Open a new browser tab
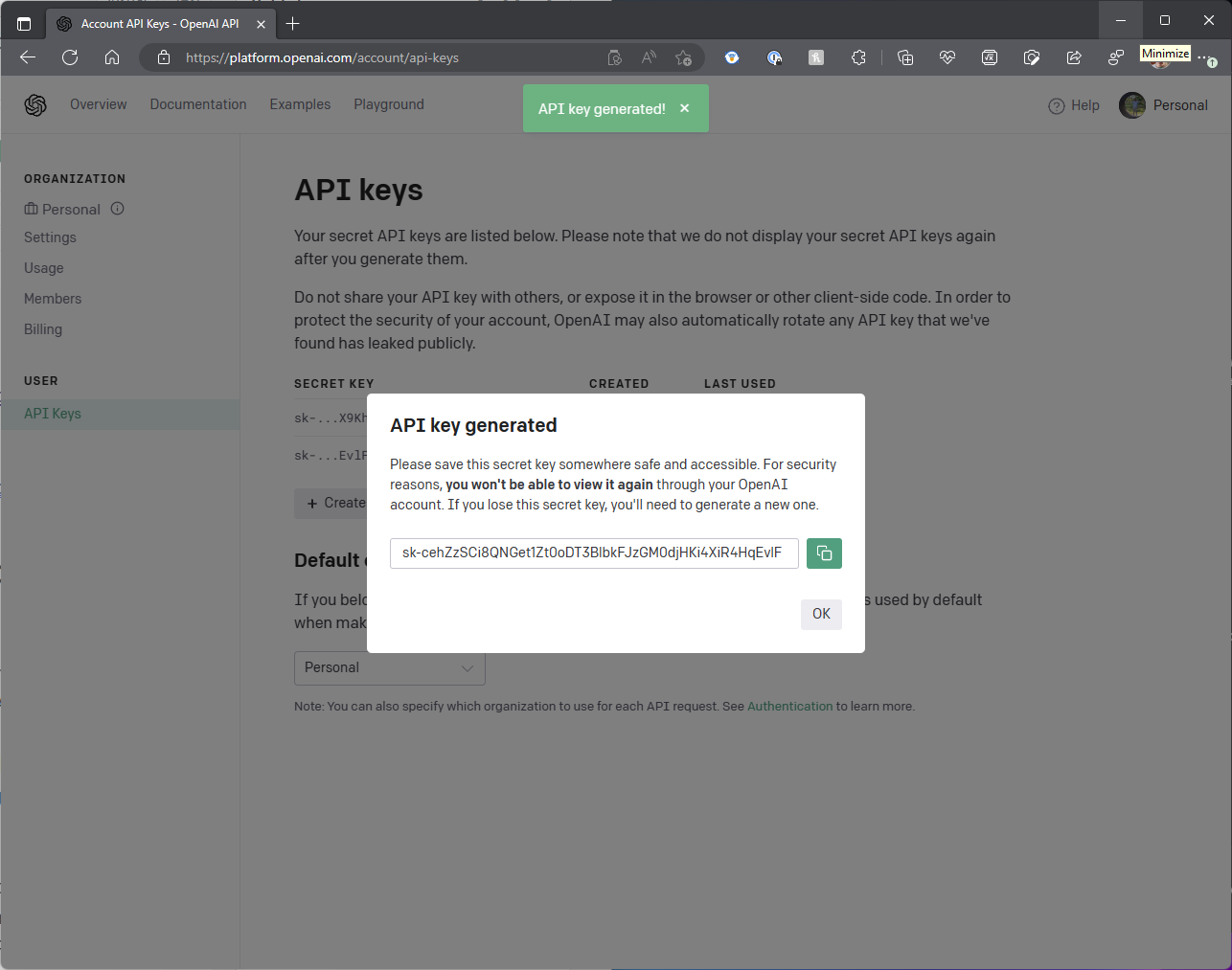 click(x=293, y=24)
